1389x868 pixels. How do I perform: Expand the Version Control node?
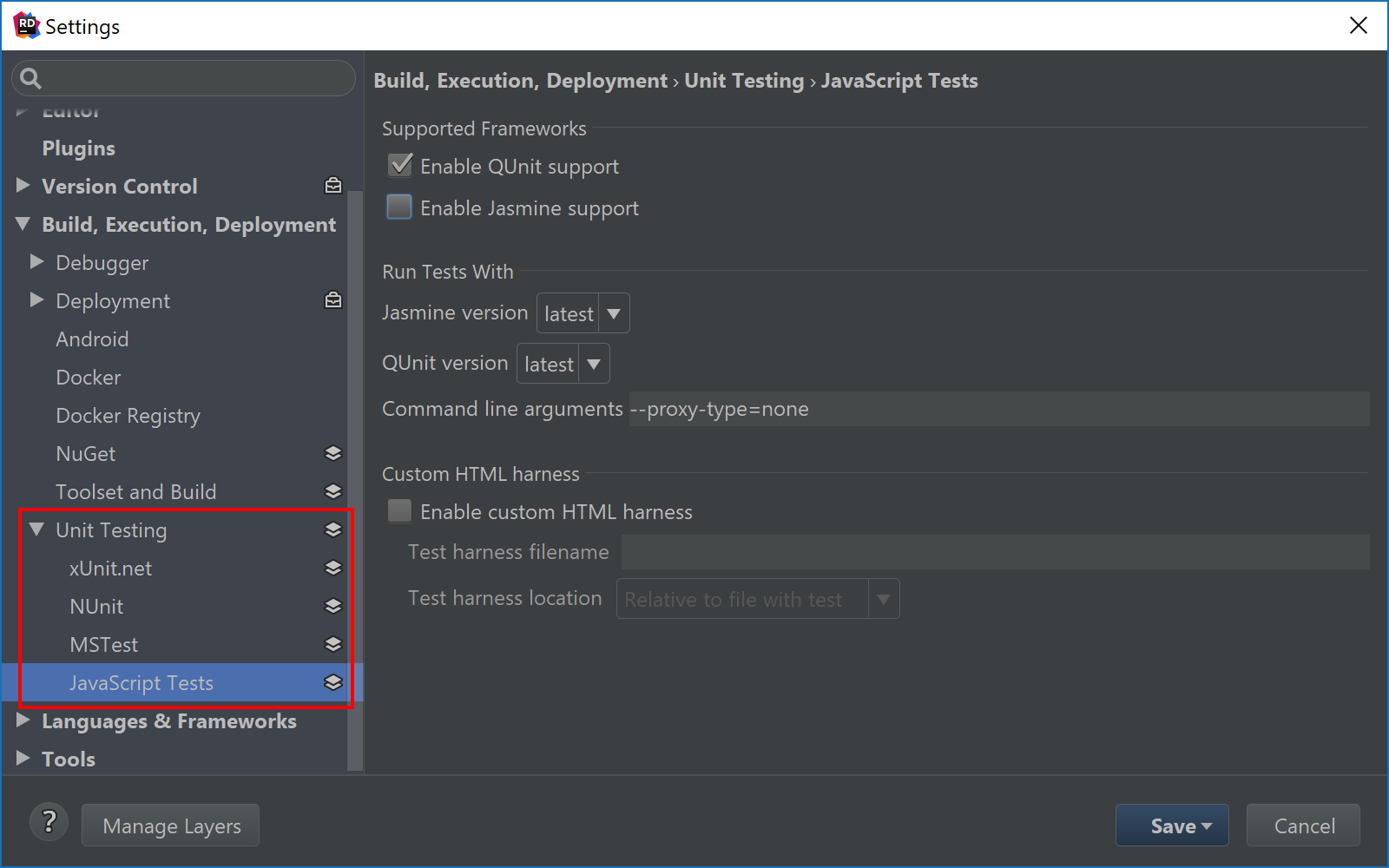pyautogui.click(x=23, y=186)
